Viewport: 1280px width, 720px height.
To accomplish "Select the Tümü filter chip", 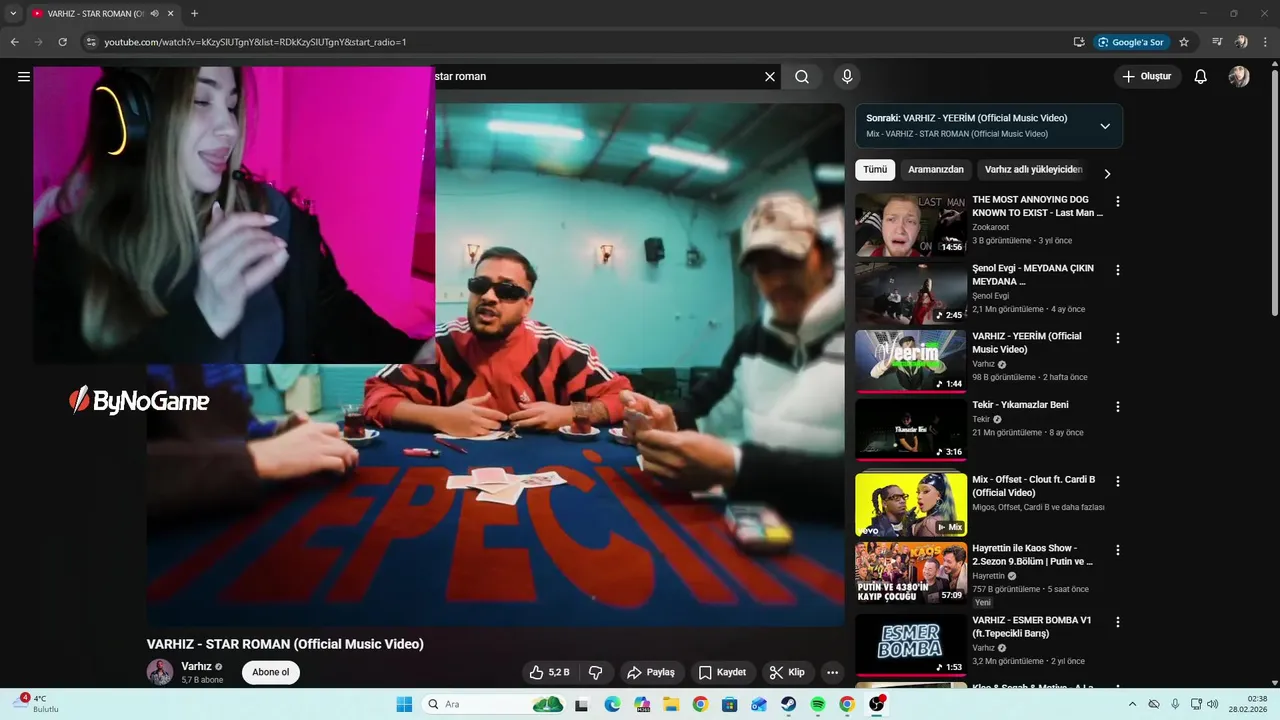I will pos(875,169).
